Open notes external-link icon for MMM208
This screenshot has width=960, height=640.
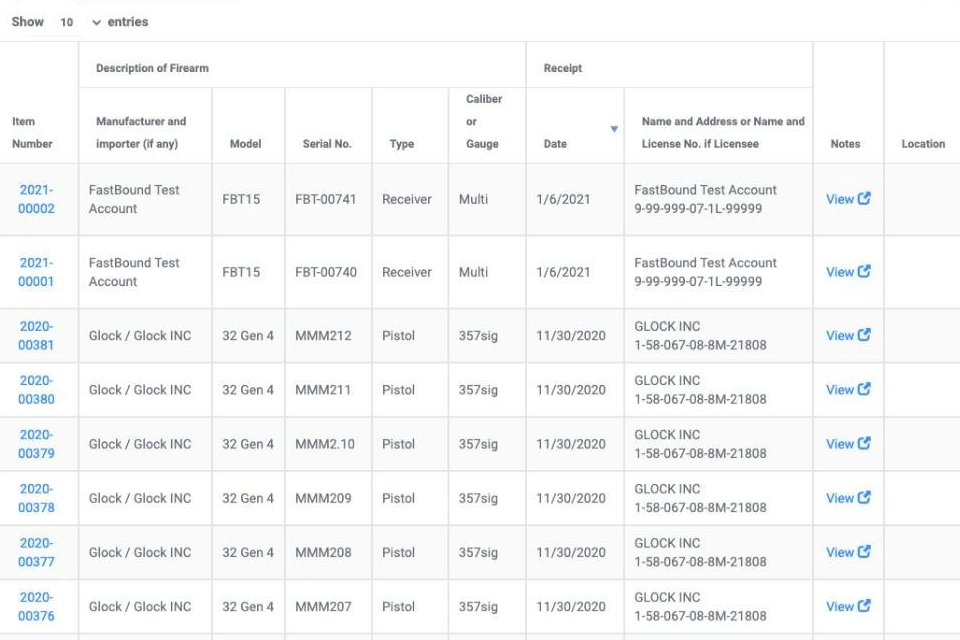point(864,551)
